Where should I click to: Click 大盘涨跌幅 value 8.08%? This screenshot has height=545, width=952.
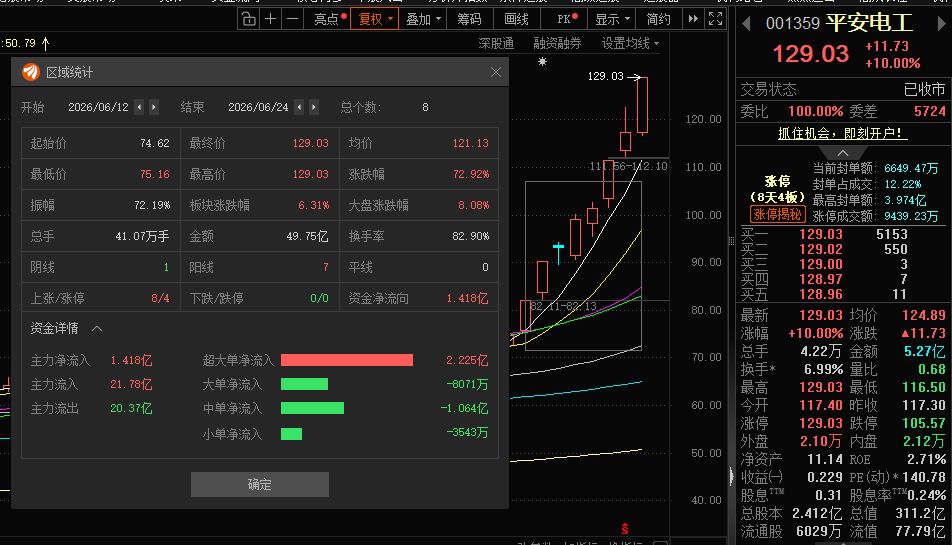(474, 205)
